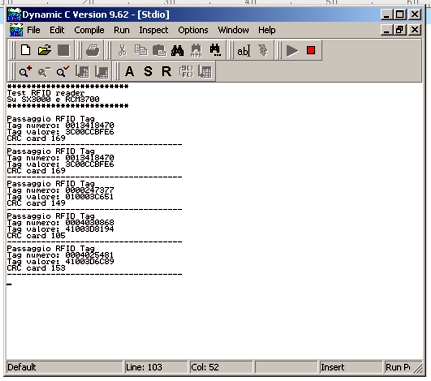The width and height of the screenshot is (431, 381).
Task: Click 'Tag numero: 0004025481' line
Action: pos(60,255)
